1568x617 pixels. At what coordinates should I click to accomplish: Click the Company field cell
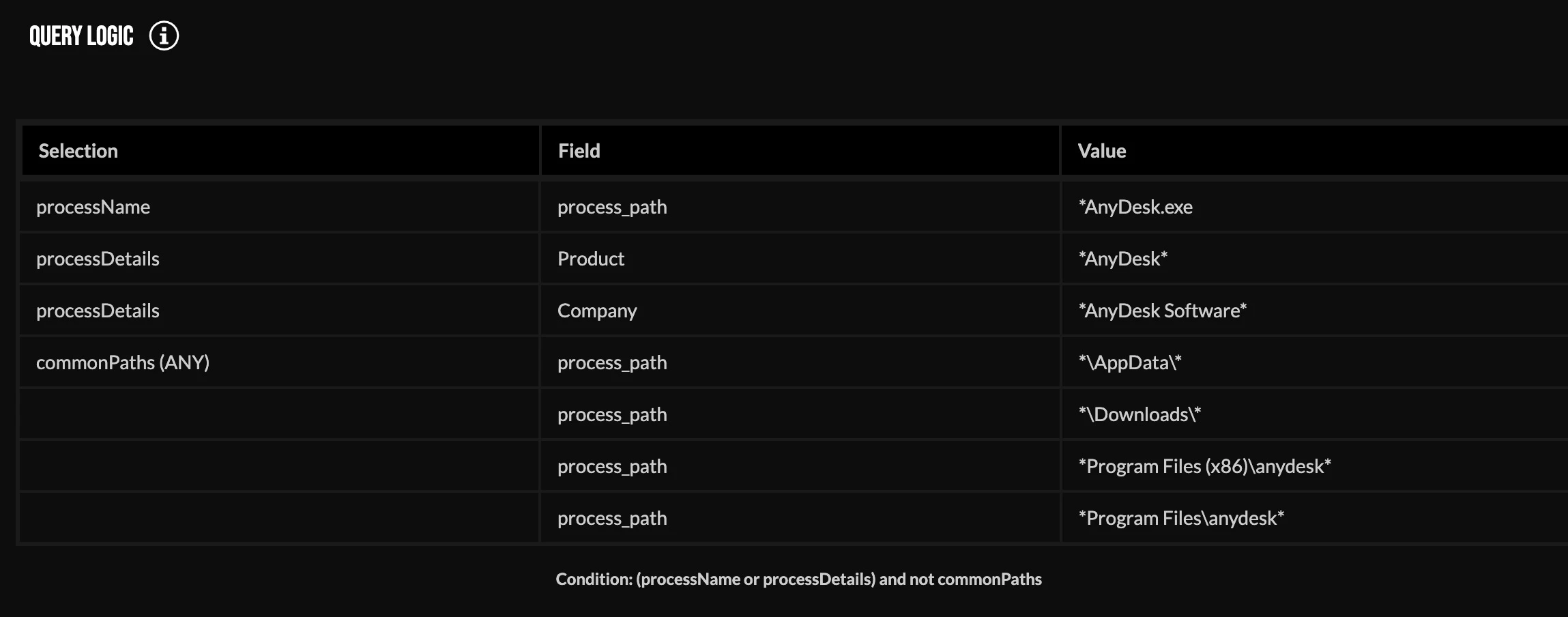[800, 311]
